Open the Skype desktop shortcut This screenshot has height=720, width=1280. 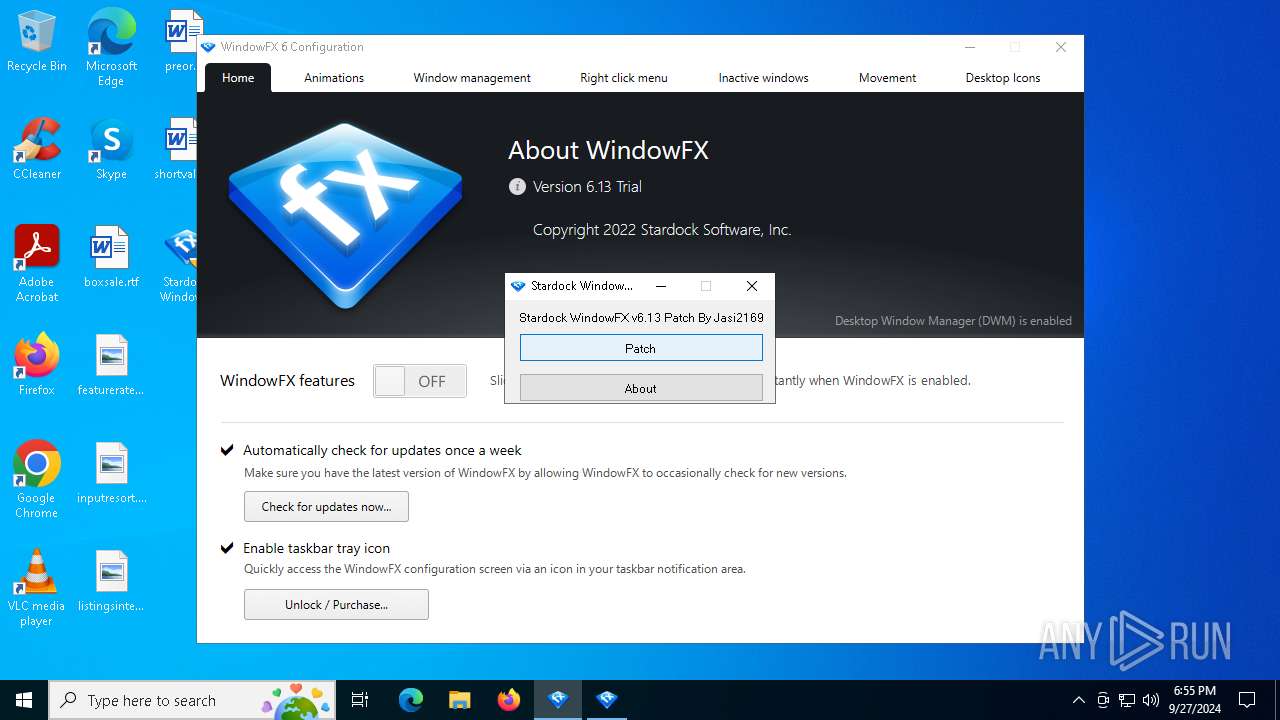111,150
